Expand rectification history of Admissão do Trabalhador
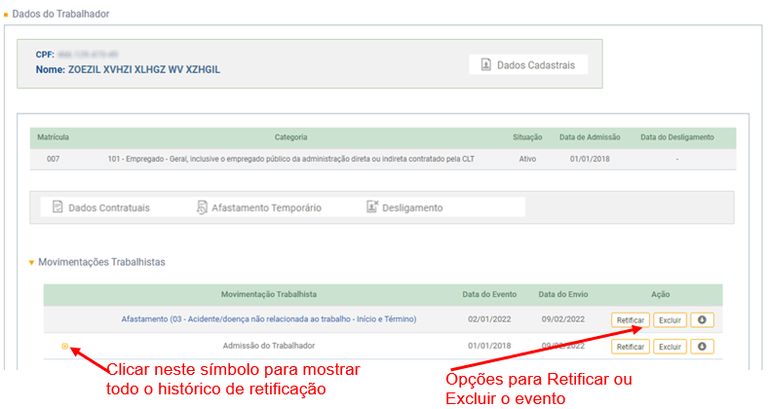 pos(65,346)
